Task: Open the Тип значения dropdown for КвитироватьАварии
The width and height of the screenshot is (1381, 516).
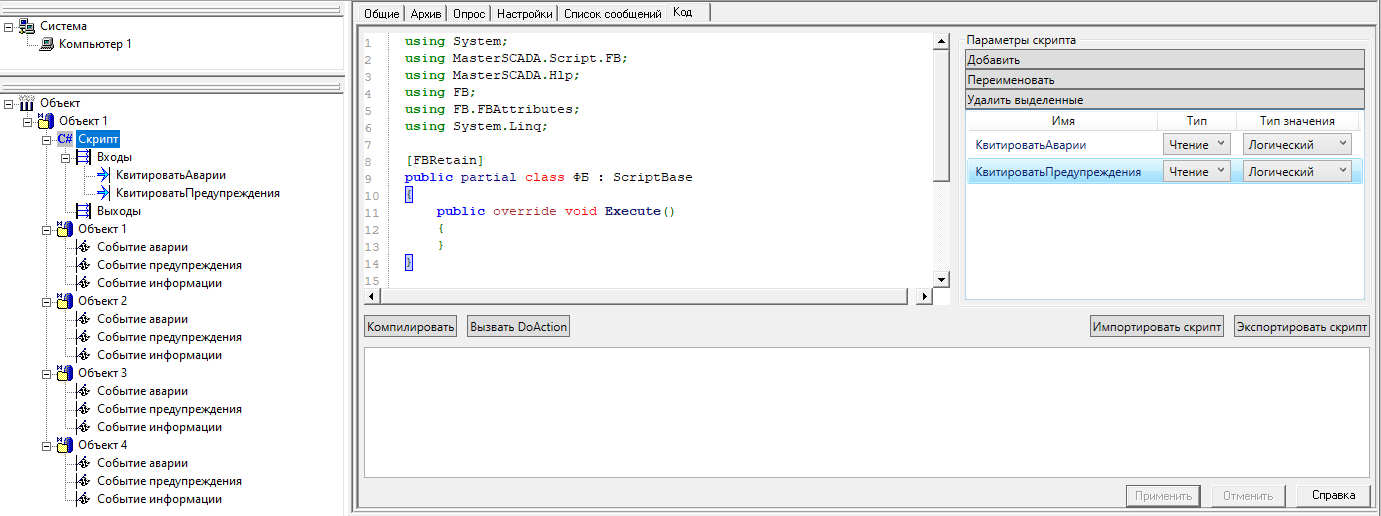Action: (1297, 145)
